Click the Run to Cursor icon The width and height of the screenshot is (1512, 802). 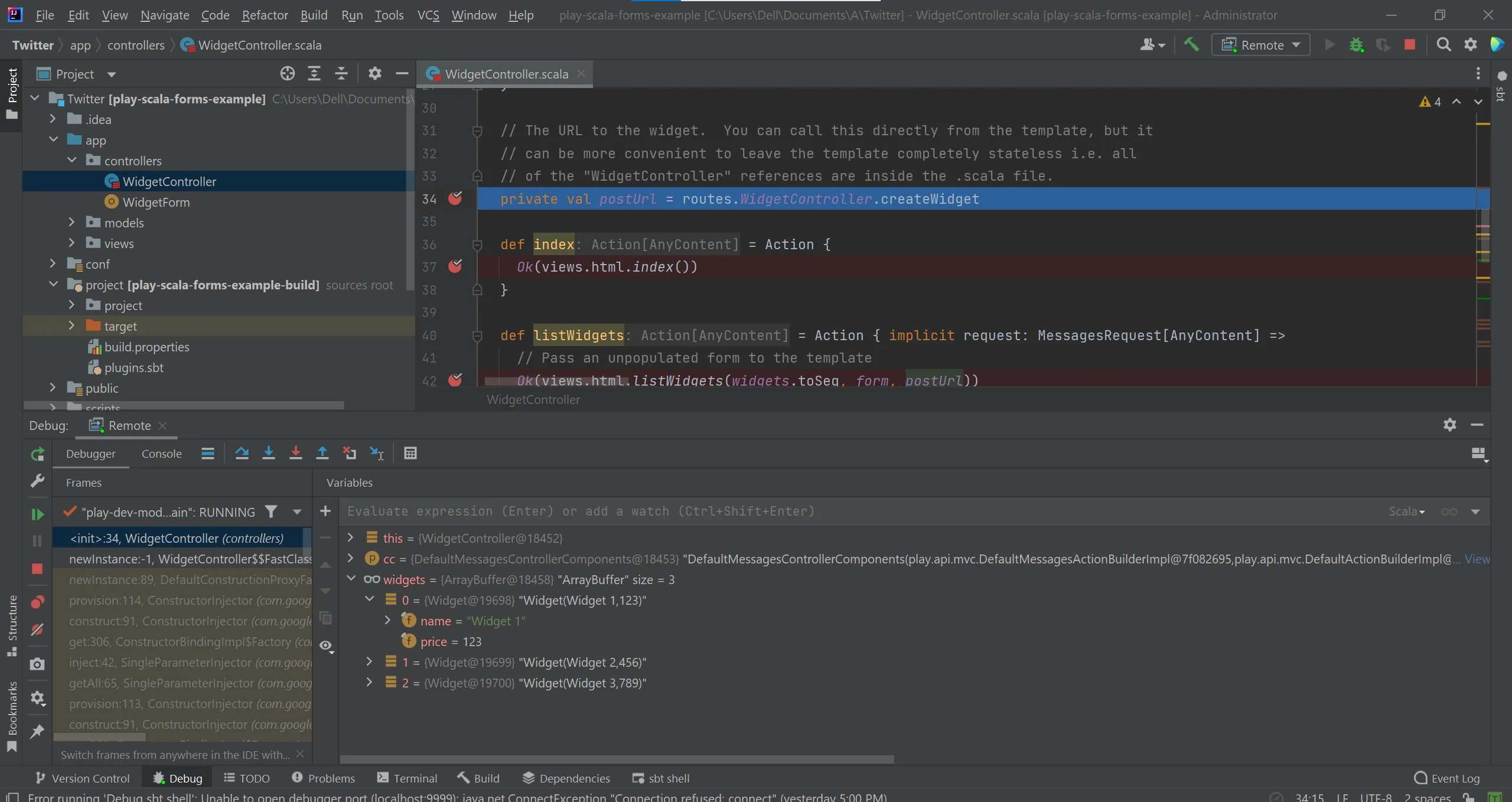[x=377, y=453]
